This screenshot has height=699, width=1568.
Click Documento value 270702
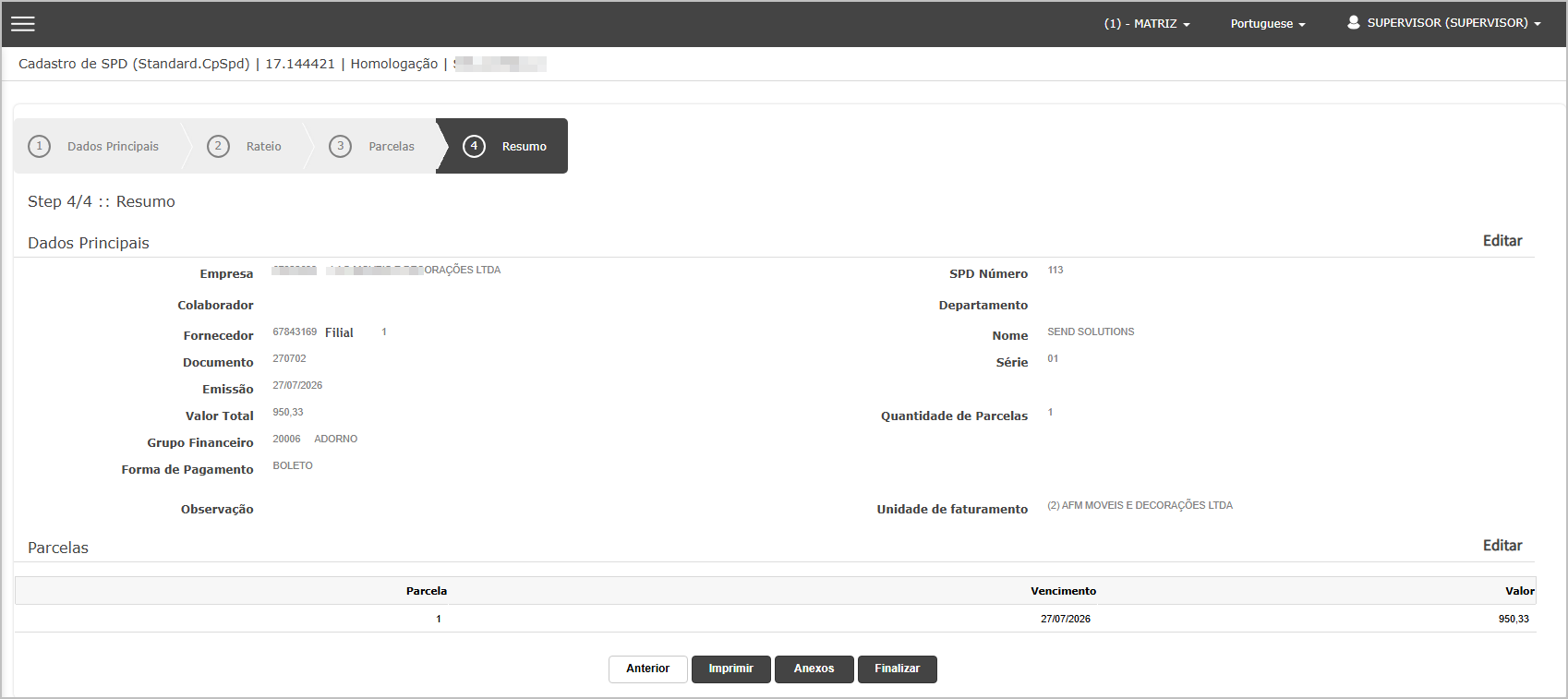(289, 358)
